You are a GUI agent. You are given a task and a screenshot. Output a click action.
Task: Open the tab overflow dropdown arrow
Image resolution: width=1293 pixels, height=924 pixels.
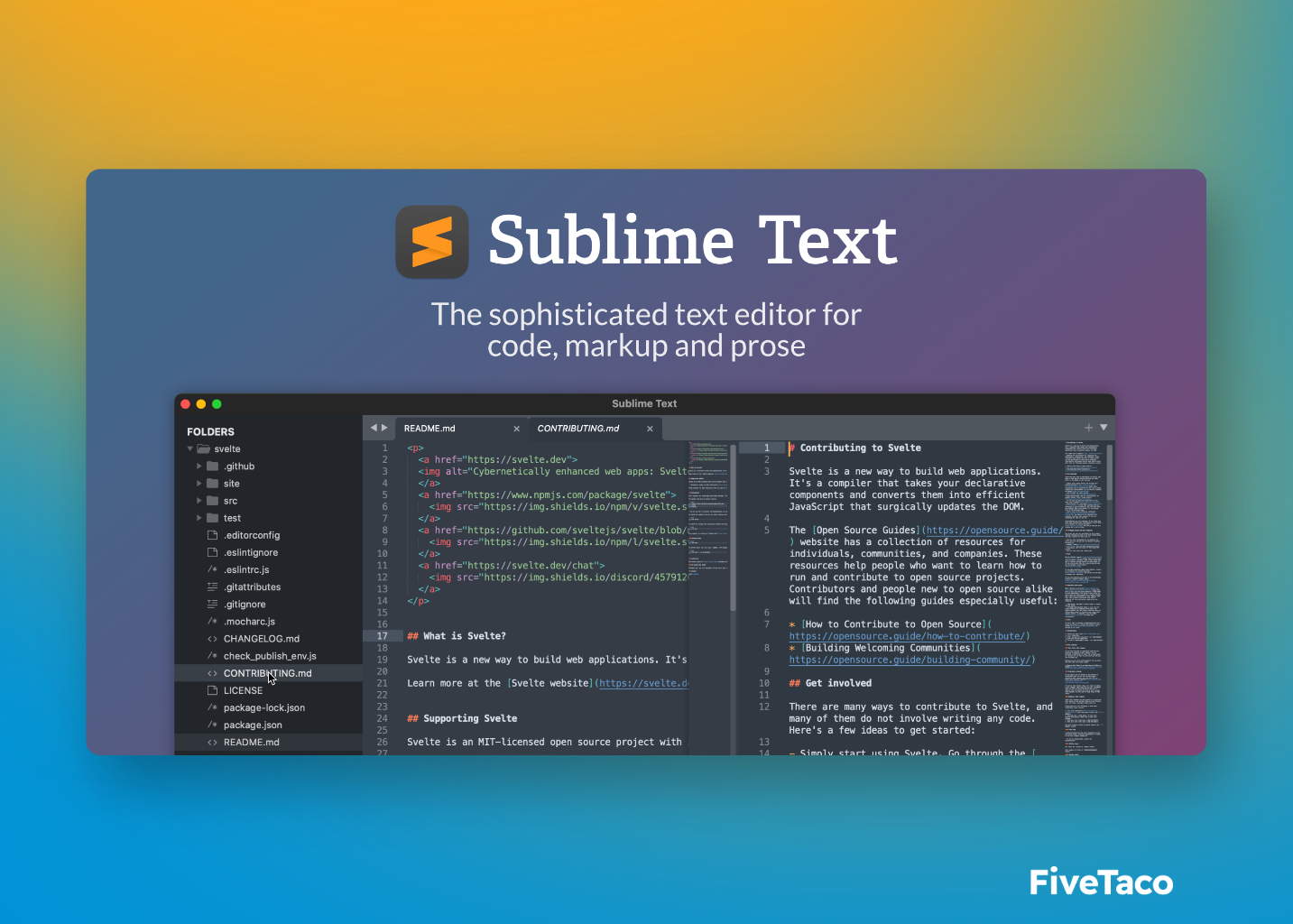click(x=1104, y=428)
